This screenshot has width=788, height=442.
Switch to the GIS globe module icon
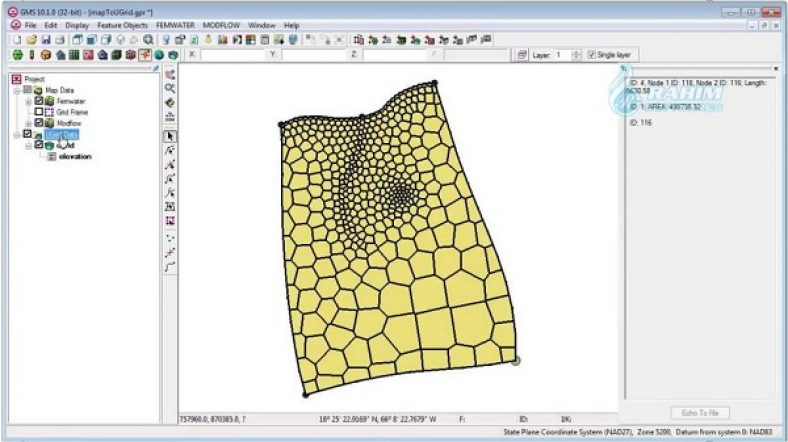[x=159, y=55]
